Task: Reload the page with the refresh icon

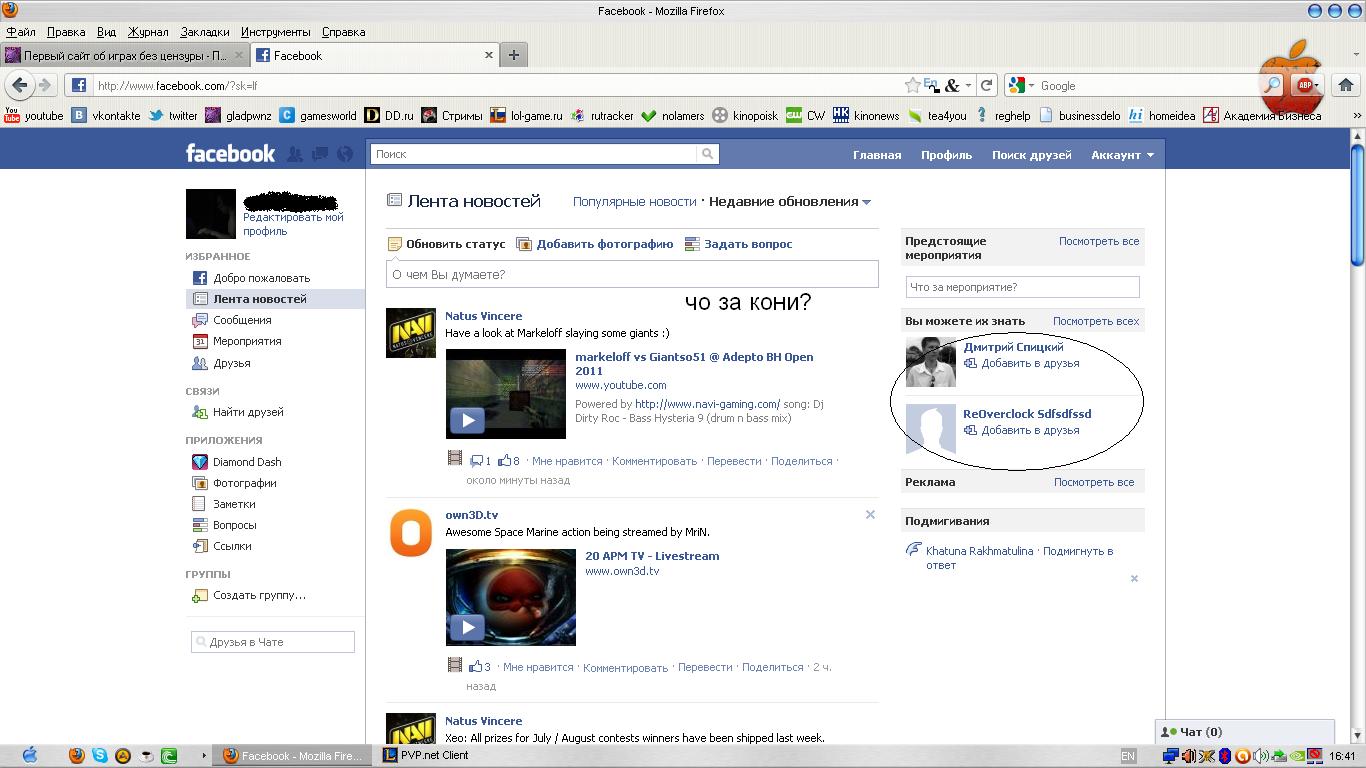Action: tap(986, 85)
